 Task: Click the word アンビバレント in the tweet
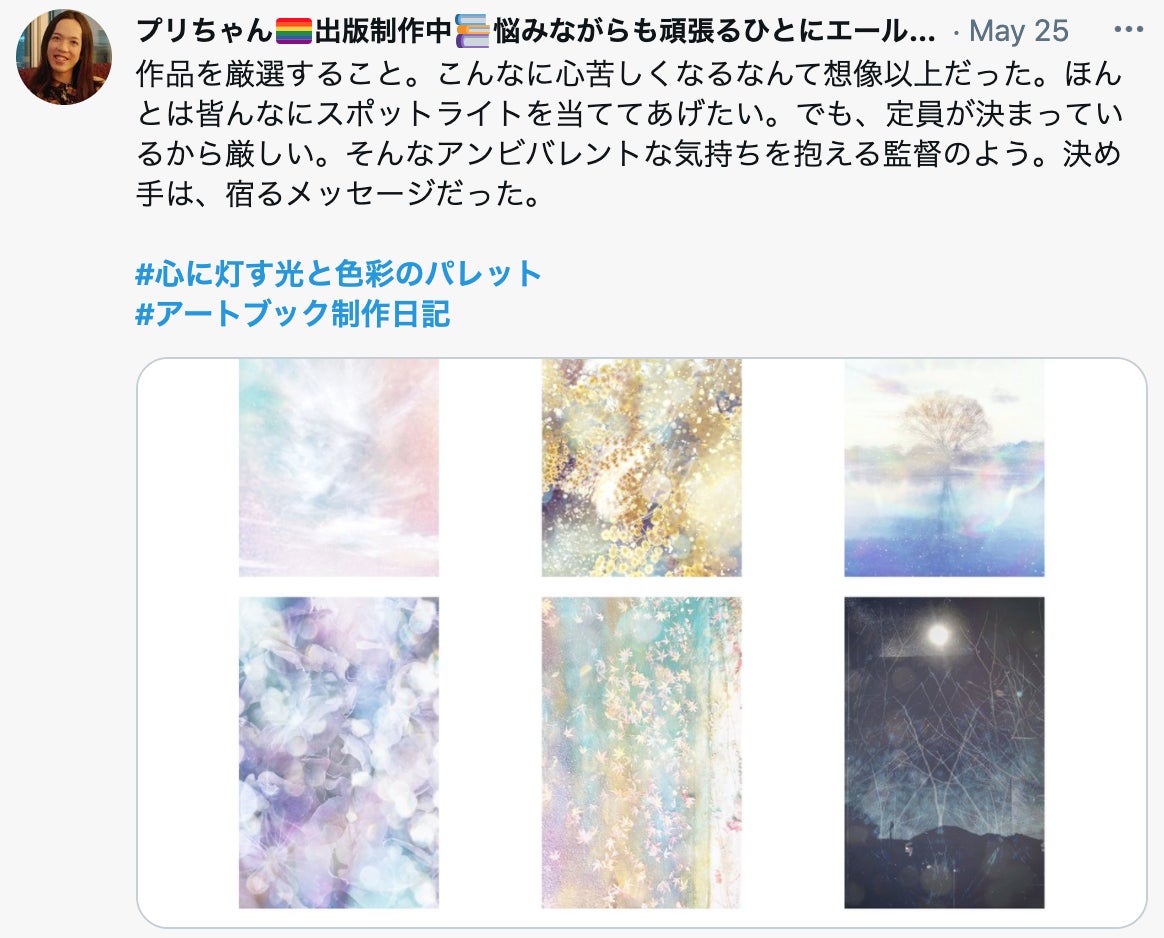538,154
